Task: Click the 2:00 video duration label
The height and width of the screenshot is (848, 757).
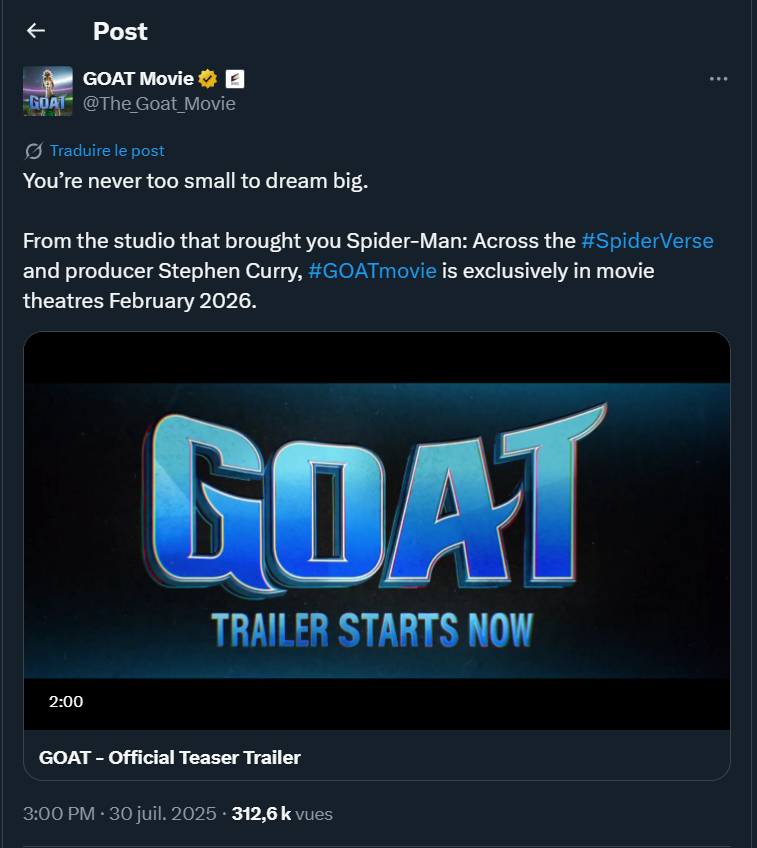Action: 66,702
